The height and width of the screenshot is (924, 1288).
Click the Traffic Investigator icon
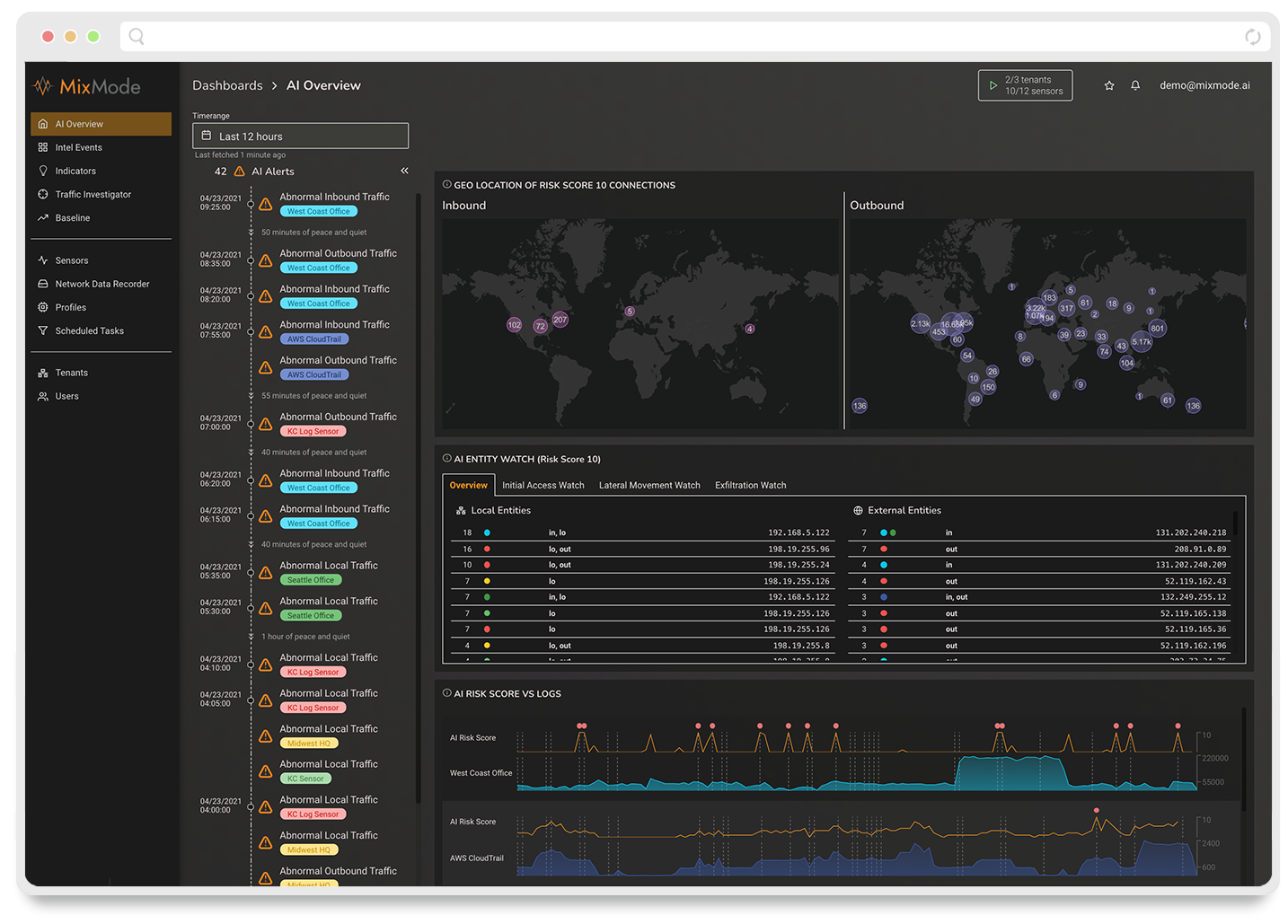43,194
